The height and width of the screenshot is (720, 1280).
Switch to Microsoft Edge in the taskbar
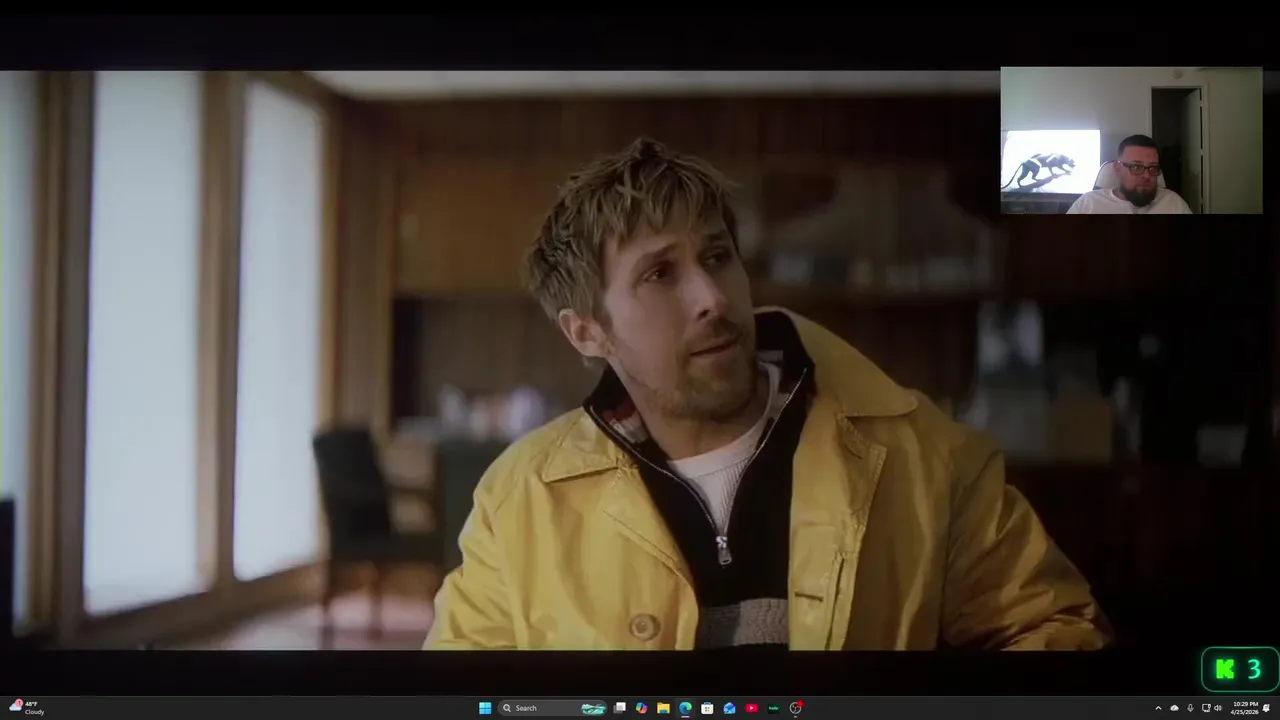tap(685, 708)
